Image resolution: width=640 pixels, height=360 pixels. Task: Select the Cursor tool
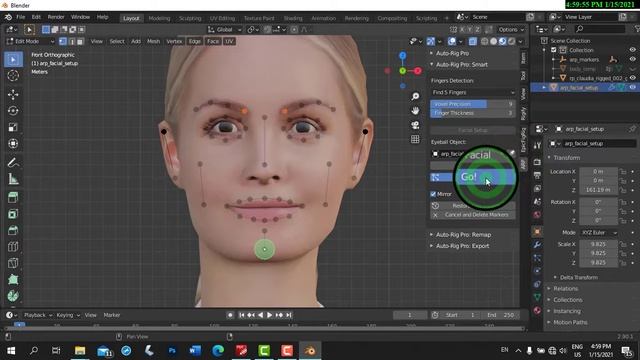pos(13,76)
